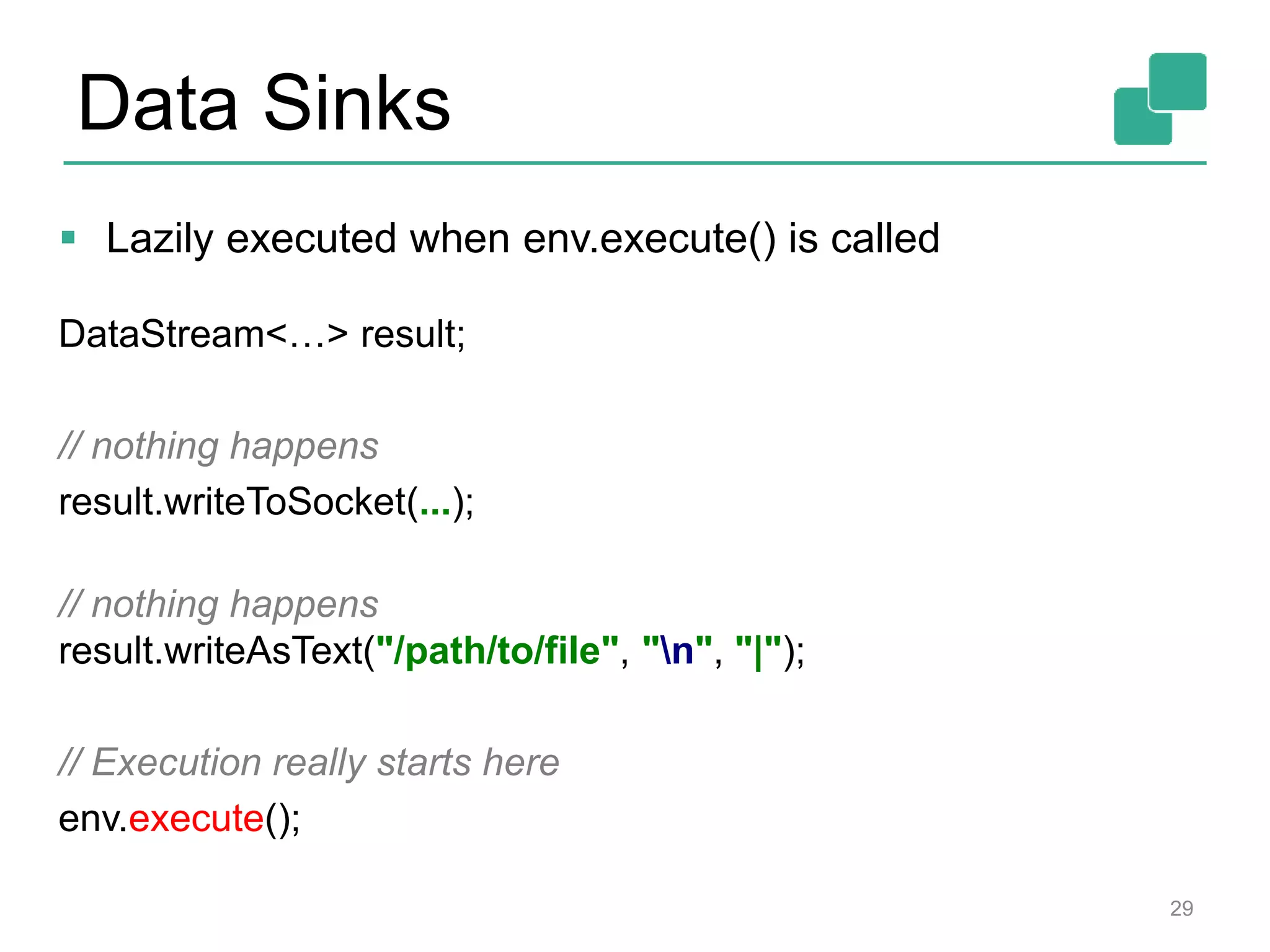The image size is (1270, 952).
Task: Click "env.execute()" within the bullet sentence
Action: [x=649, y=239]
